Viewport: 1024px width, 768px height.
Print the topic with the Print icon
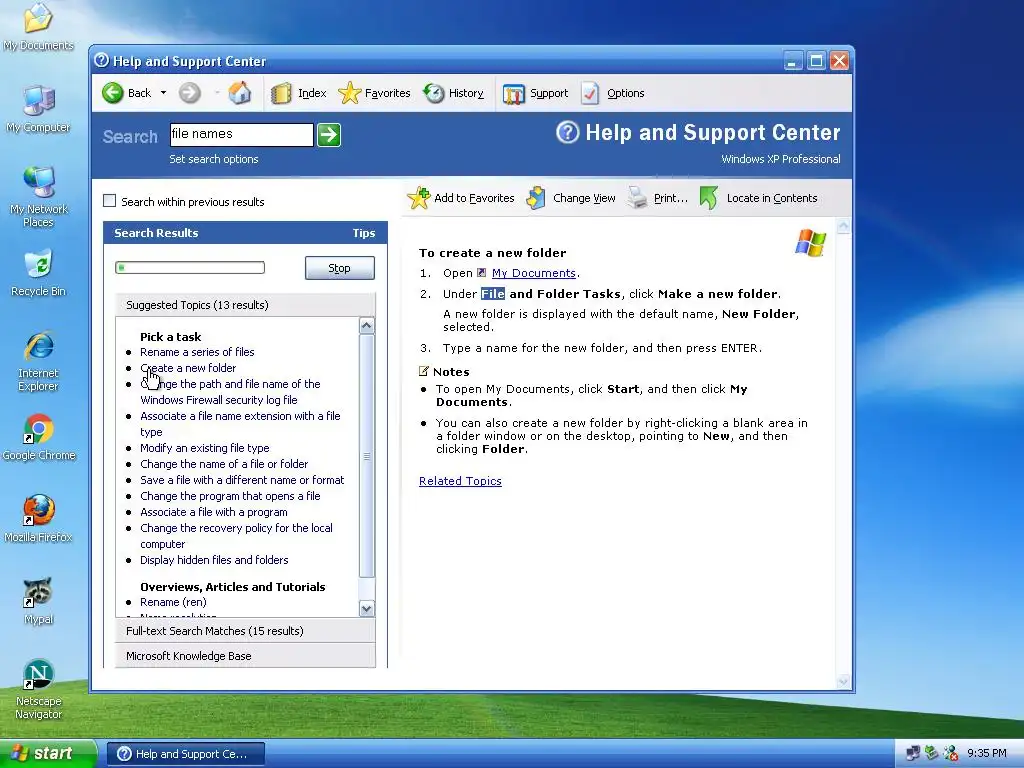pyautogui.click(x=637, y=198)
